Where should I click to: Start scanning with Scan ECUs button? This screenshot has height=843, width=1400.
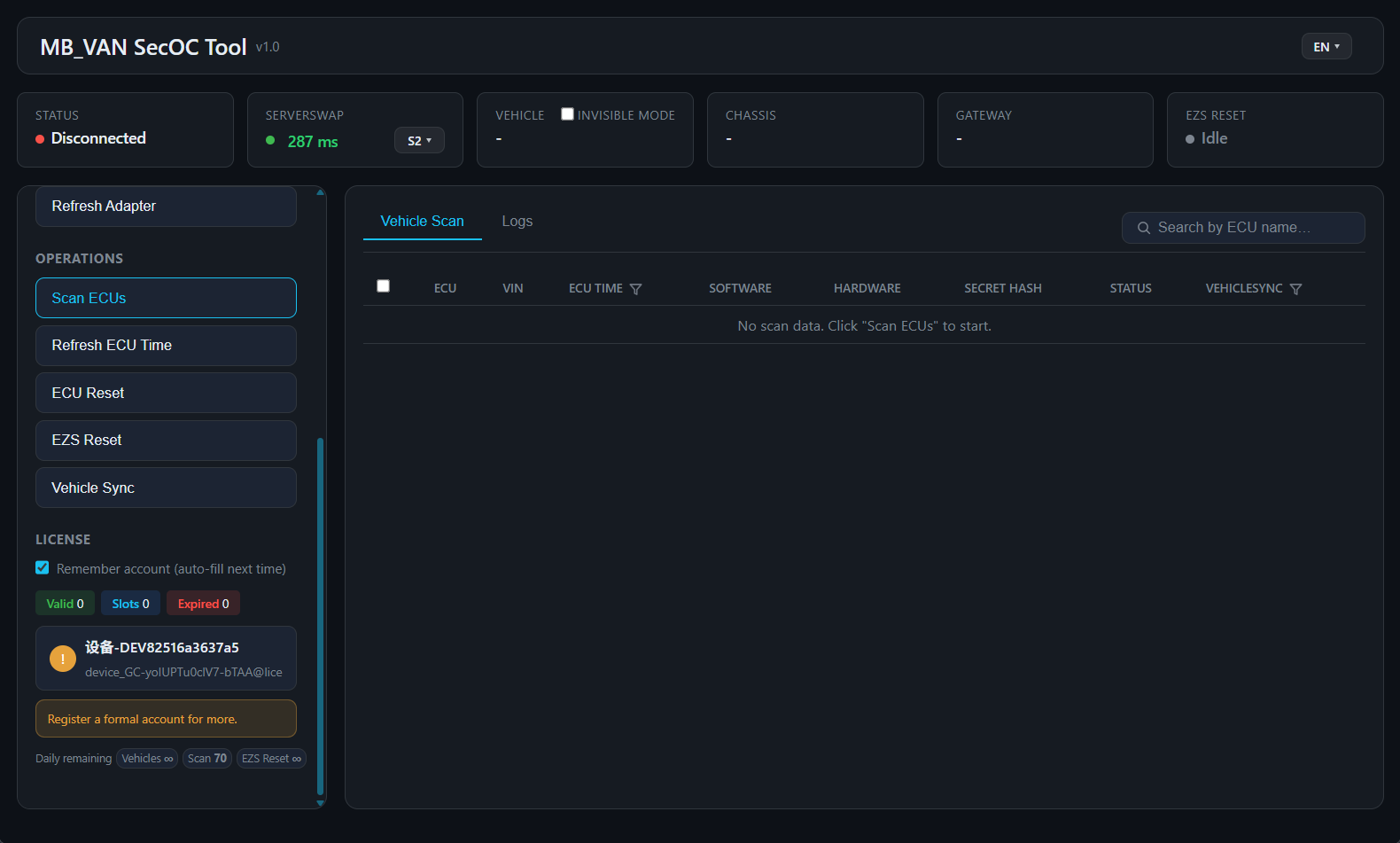[166, 298]
